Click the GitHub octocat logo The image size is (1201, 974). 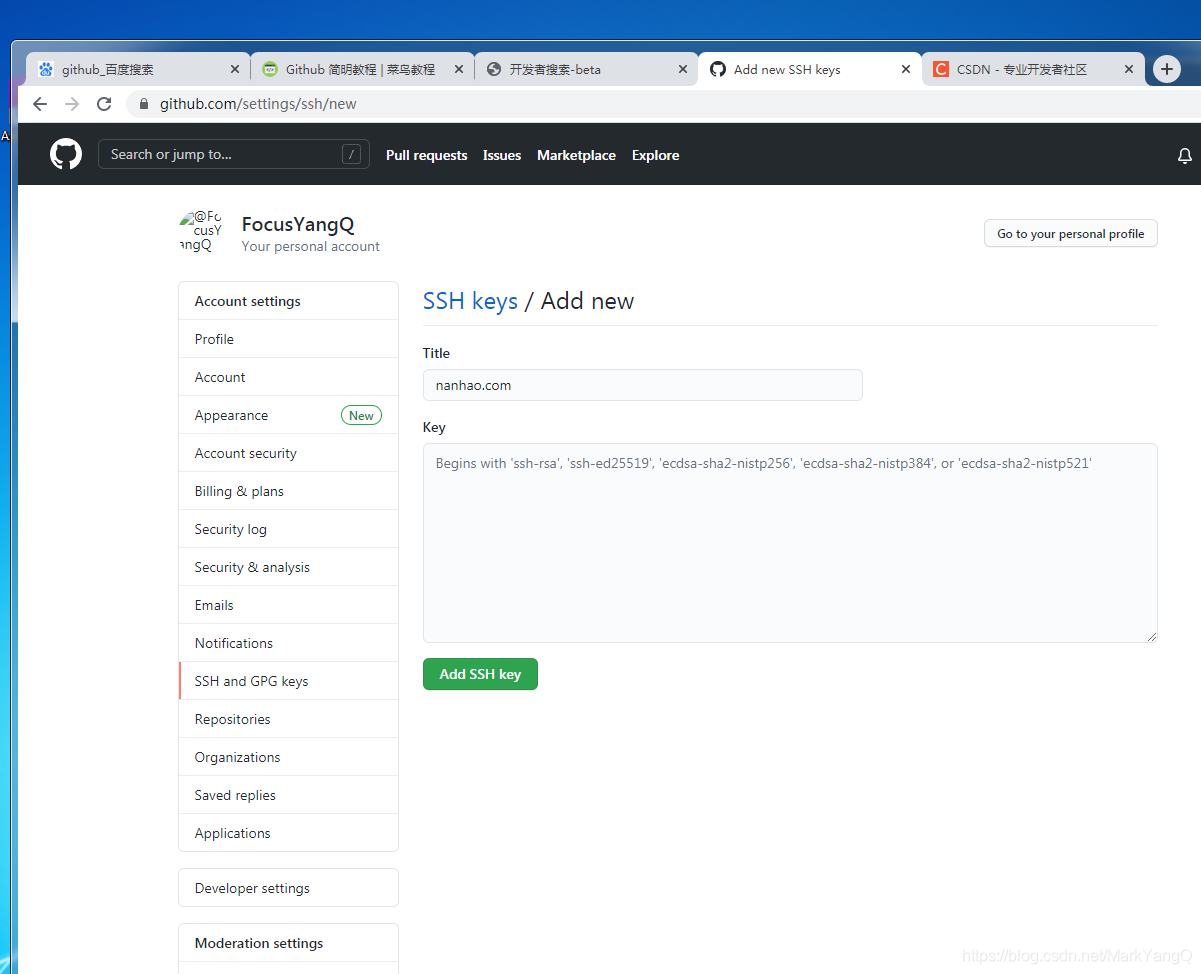tap(66, 154)
